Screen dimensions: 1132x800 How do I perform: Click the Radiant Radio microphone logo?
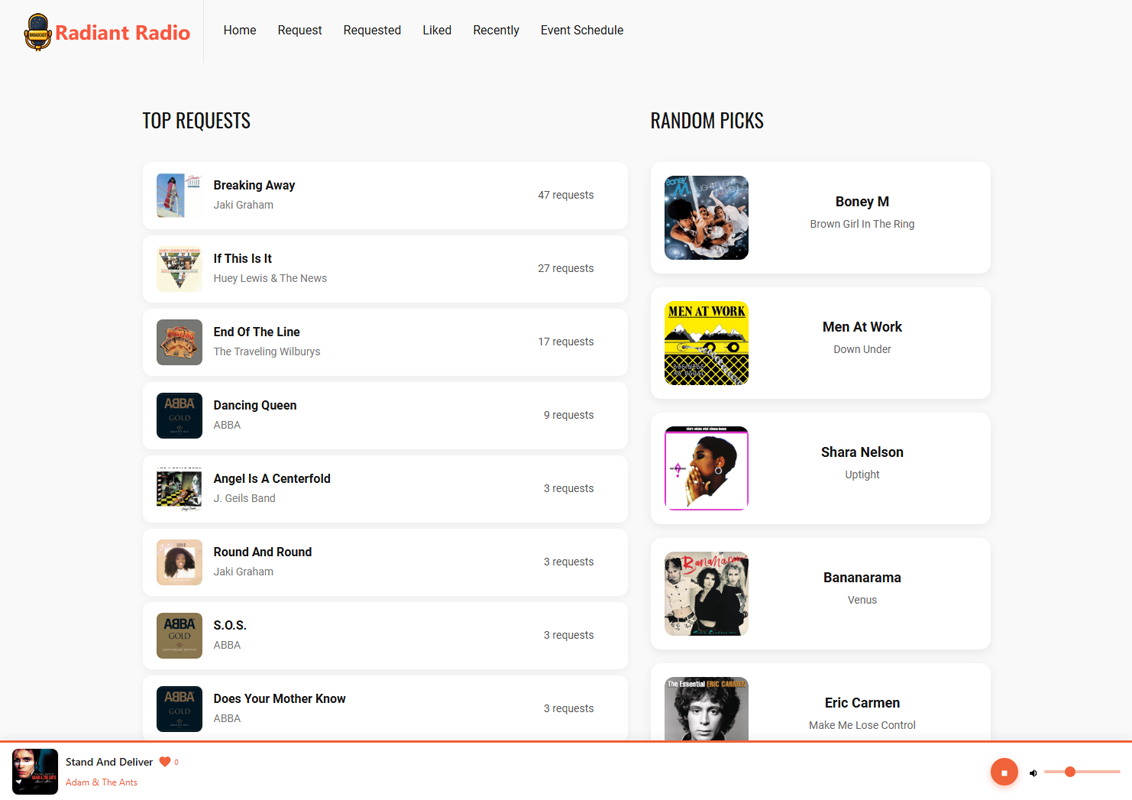[x=38, y=32]
